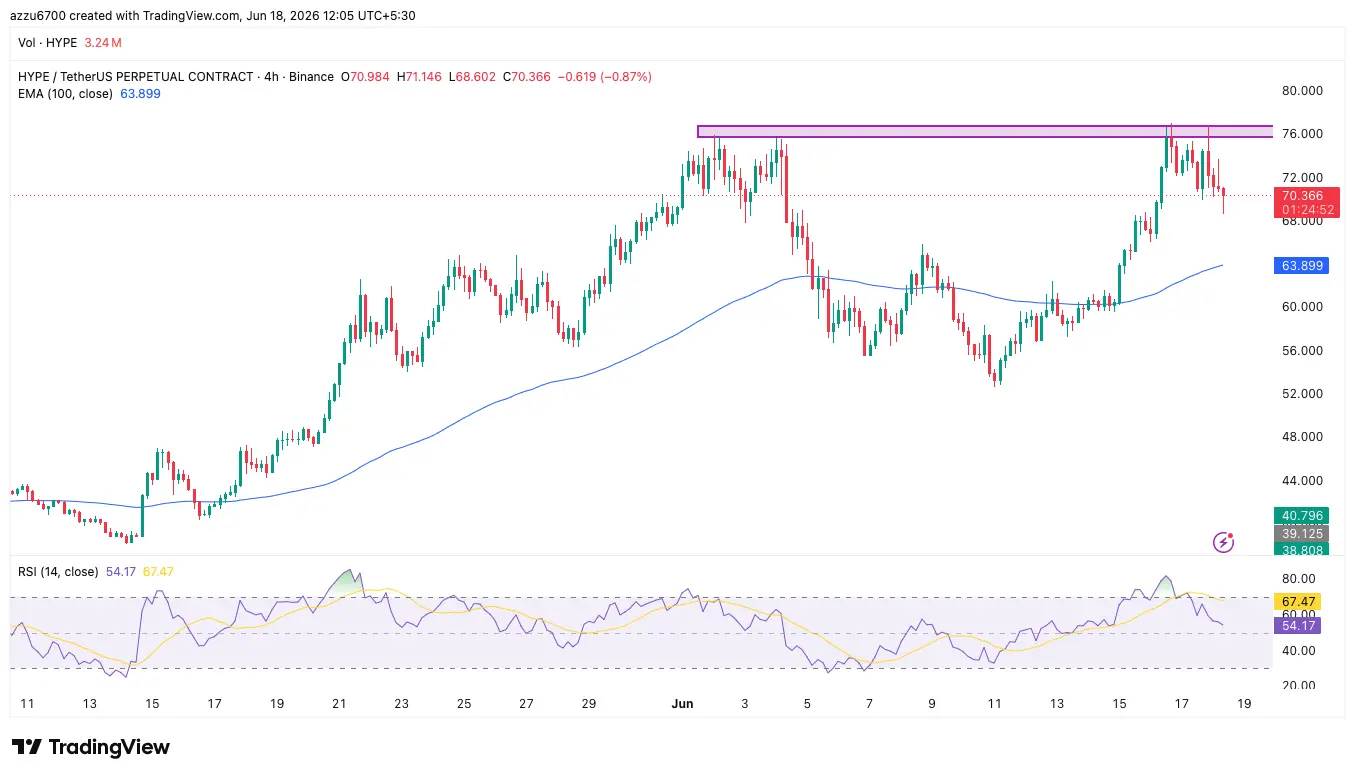Click the 21 date label on time axis
The width and height of the screenshot is (1355, 777).
[339, 704]
